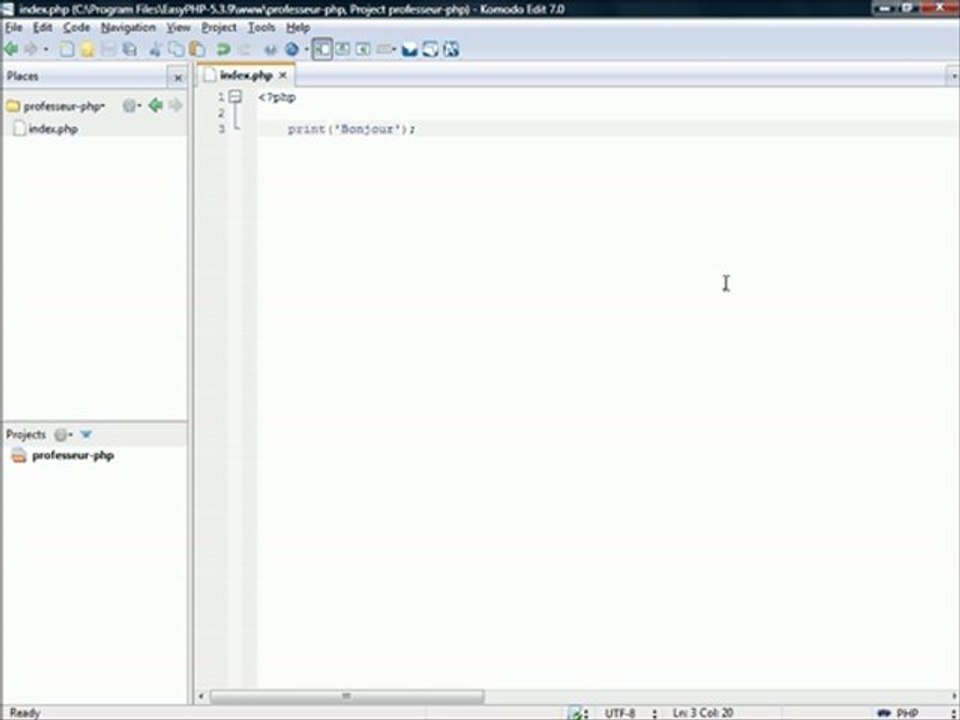Click the Places panel header label

tap(23, 77)
